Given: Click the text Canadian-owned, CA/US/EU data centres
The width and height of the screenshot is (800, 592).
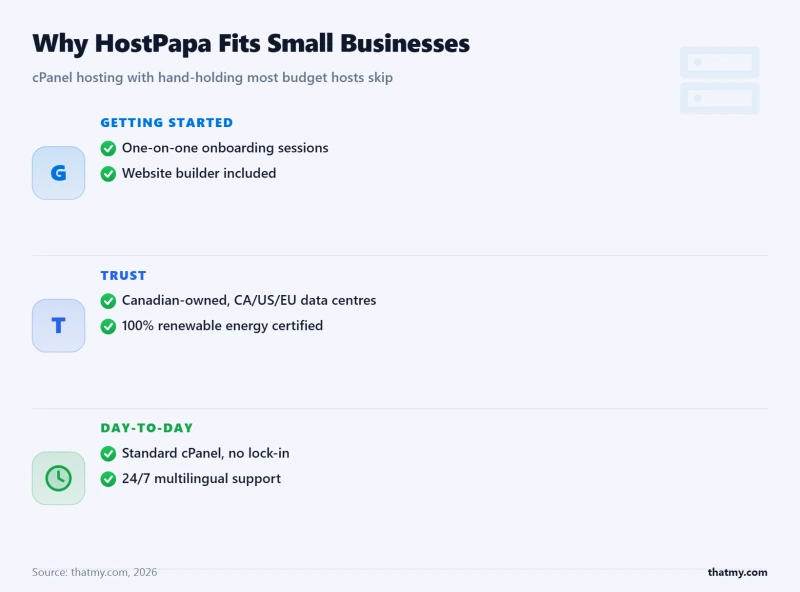Looking at the screenshot, I should tap(249, 301).
